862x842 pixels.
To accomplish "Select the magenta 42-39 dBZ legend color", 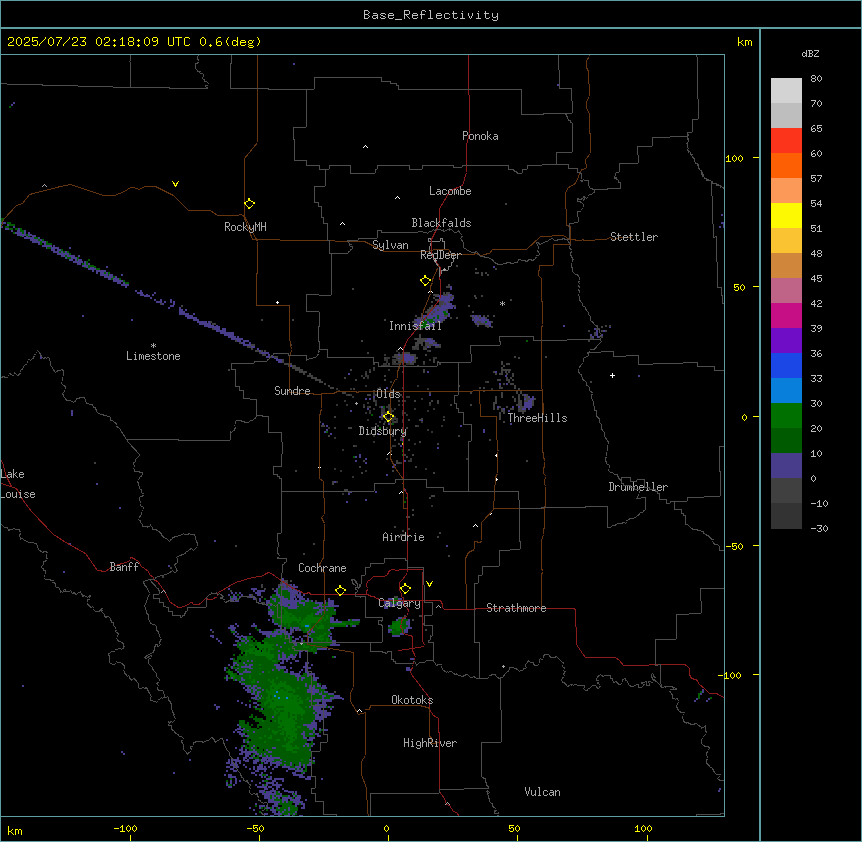I will 786,315.
